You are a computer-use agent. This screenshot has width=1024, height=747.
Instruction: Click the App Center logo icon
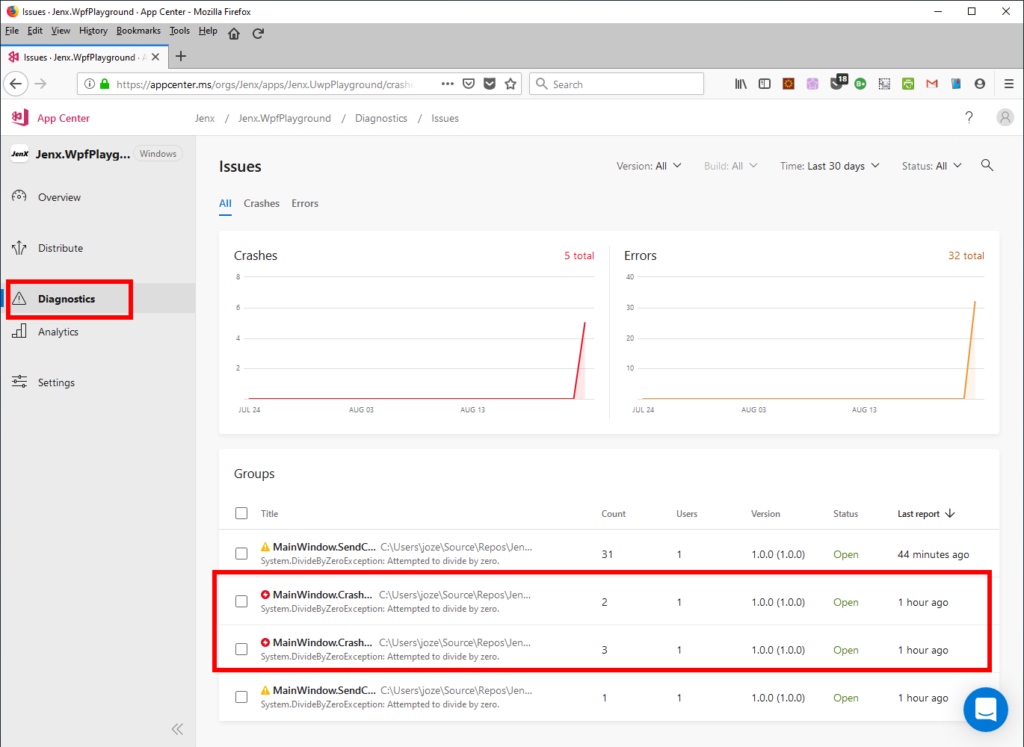20,118
